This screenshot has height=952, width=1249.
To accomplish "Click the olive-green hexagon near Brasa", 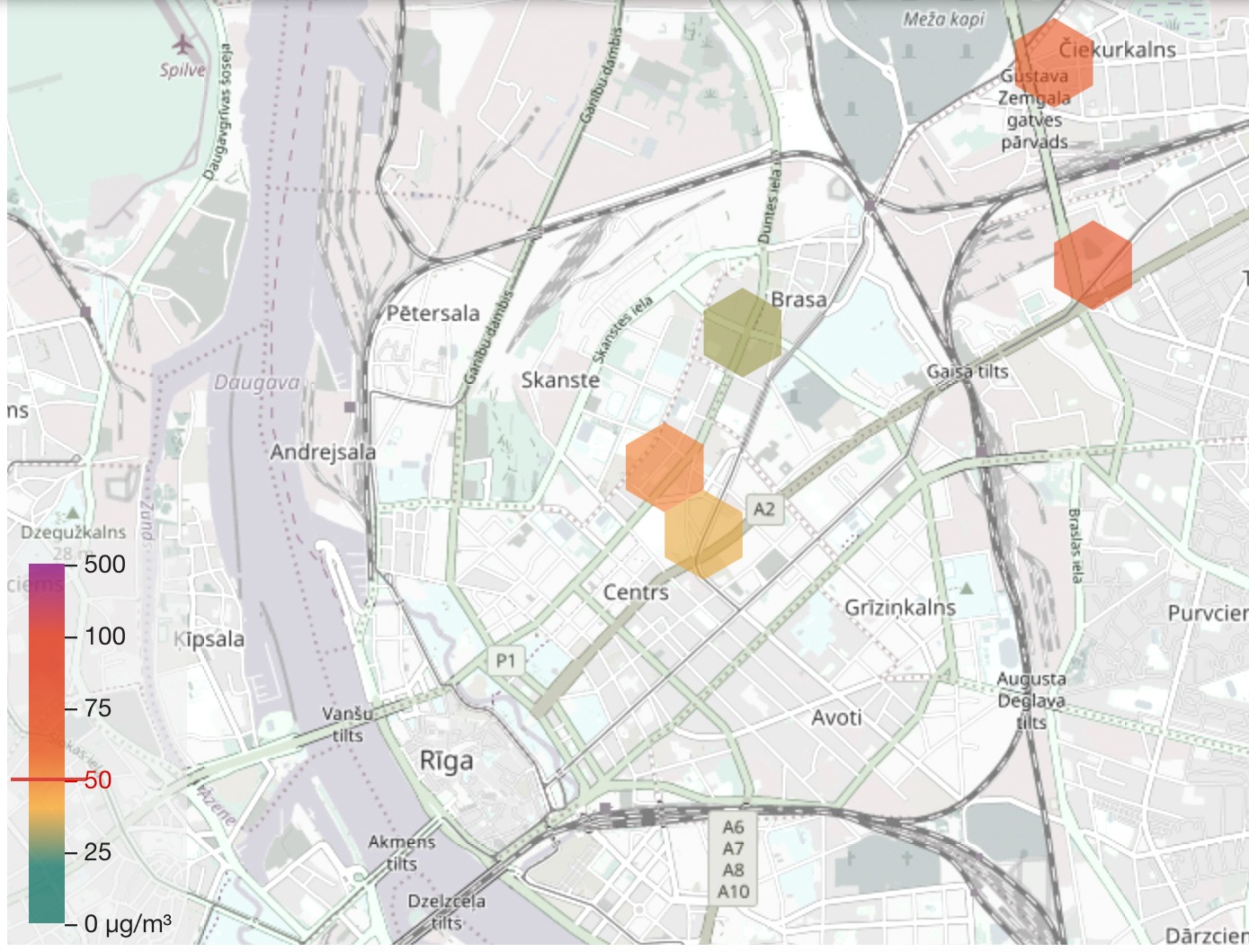I will coord(742,333).
